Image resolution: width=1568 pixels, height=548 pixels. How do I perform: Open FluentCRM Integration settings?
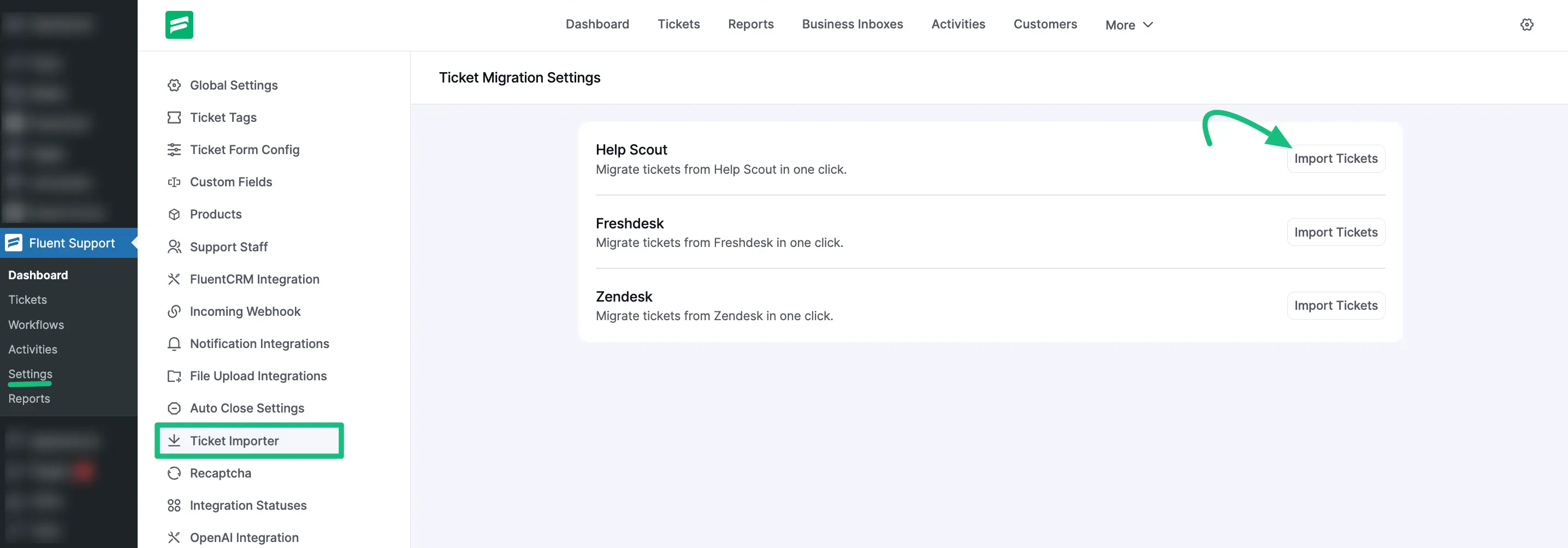click(x=255, y=279)
